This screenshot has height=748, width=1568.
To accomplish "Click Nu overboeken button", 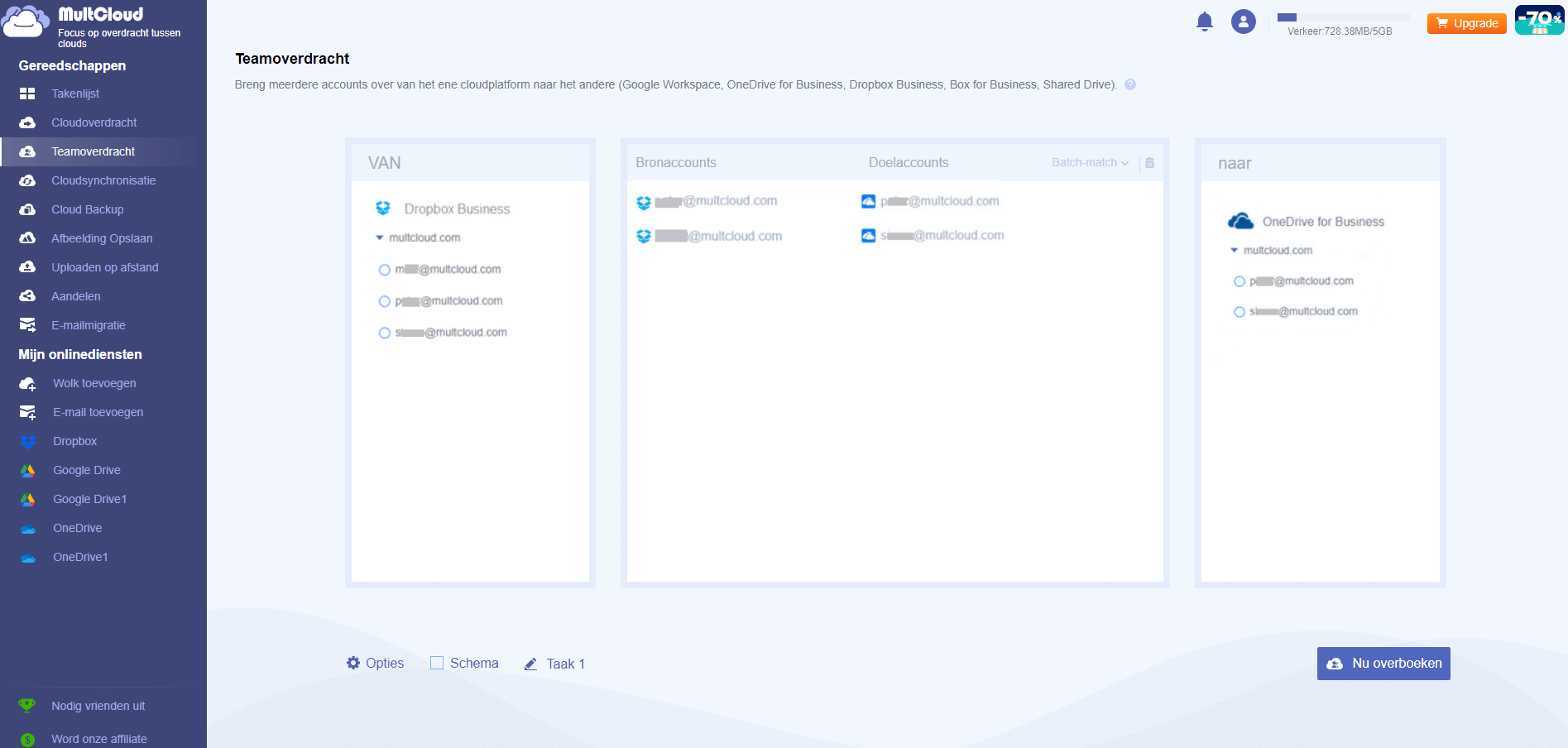I will point(1383,664).
